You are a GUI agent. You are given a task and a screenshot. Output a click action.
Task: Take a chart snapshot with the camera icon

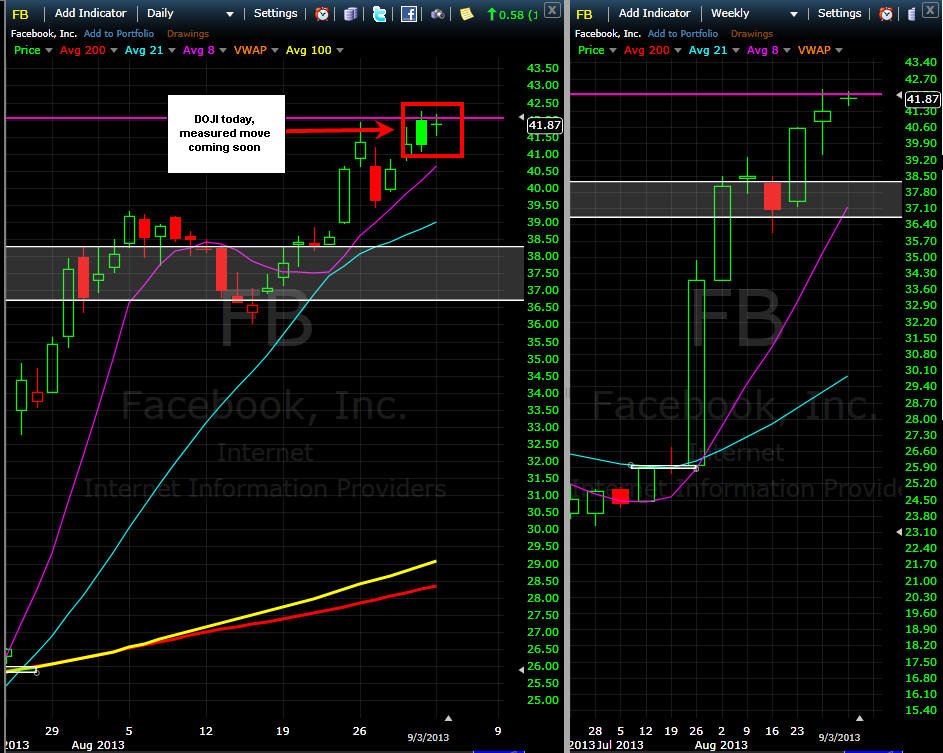(x=437, y=14)
